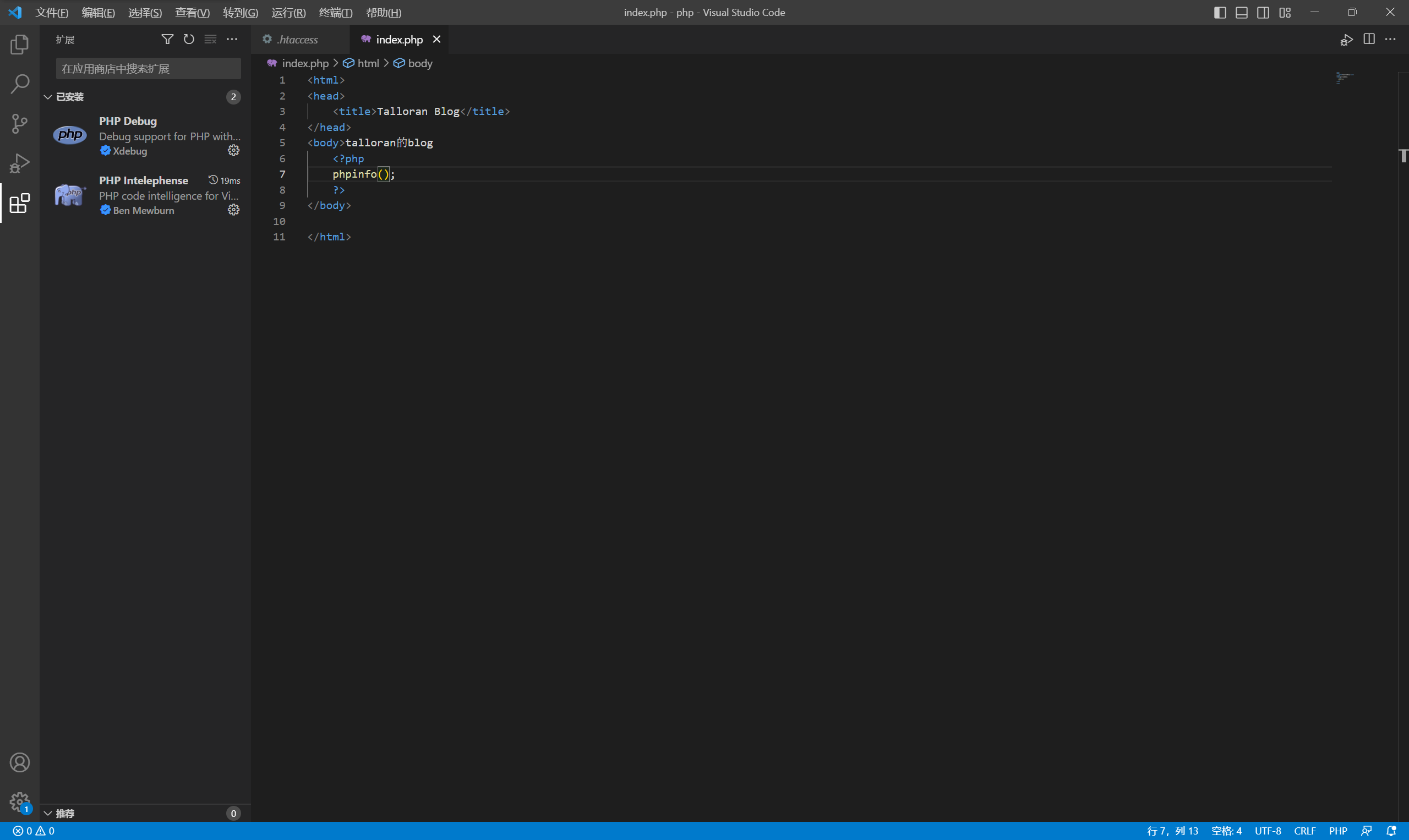Image resolution: width=1409 pixels, height=840 pixels.
Task: Open the Accounts icon in activity bar
Action: coord(19,762)
